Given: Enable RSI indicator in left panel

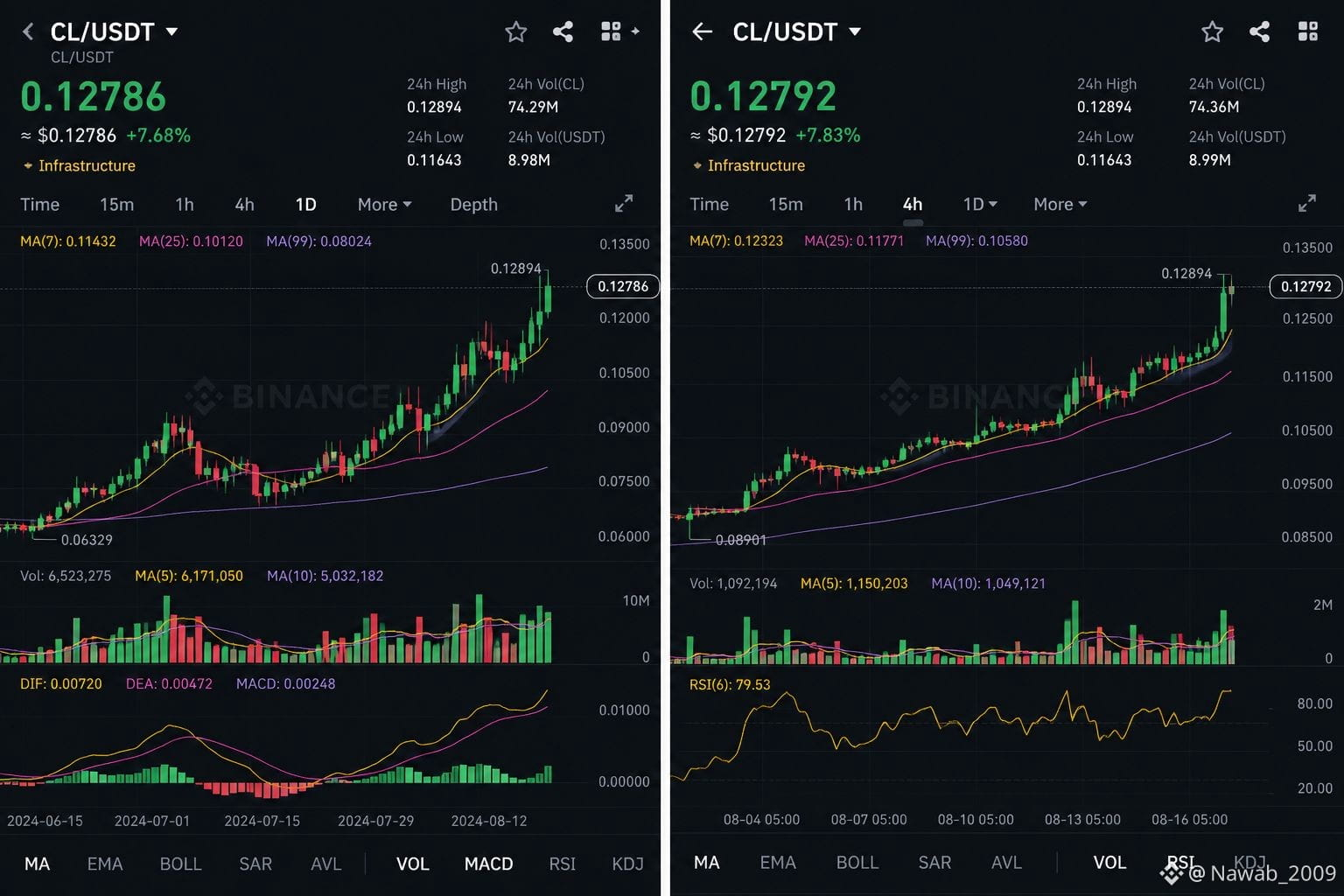Looking at the screenshot, I should (x=562, y=864).
